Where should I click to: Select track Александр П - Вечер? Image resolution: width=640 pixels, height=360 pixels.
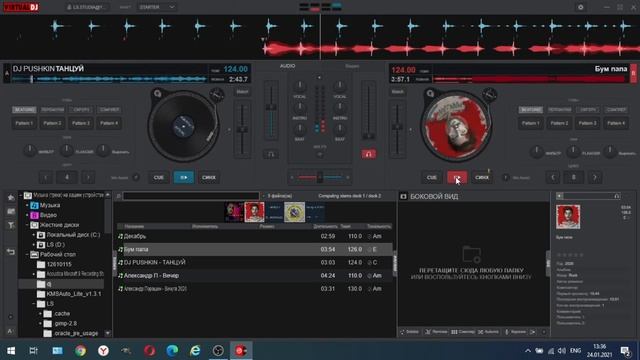coord(254,276)
